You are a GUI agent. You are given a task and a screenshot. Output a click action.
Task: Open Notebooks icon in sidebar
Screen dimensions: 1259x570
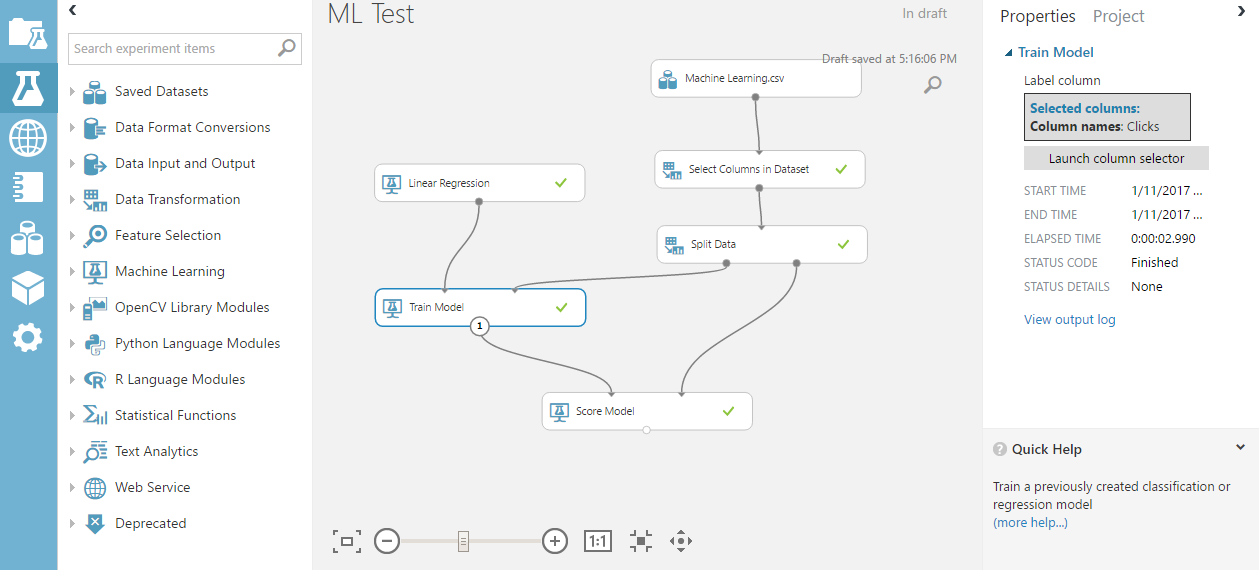(x=28, y=187)
